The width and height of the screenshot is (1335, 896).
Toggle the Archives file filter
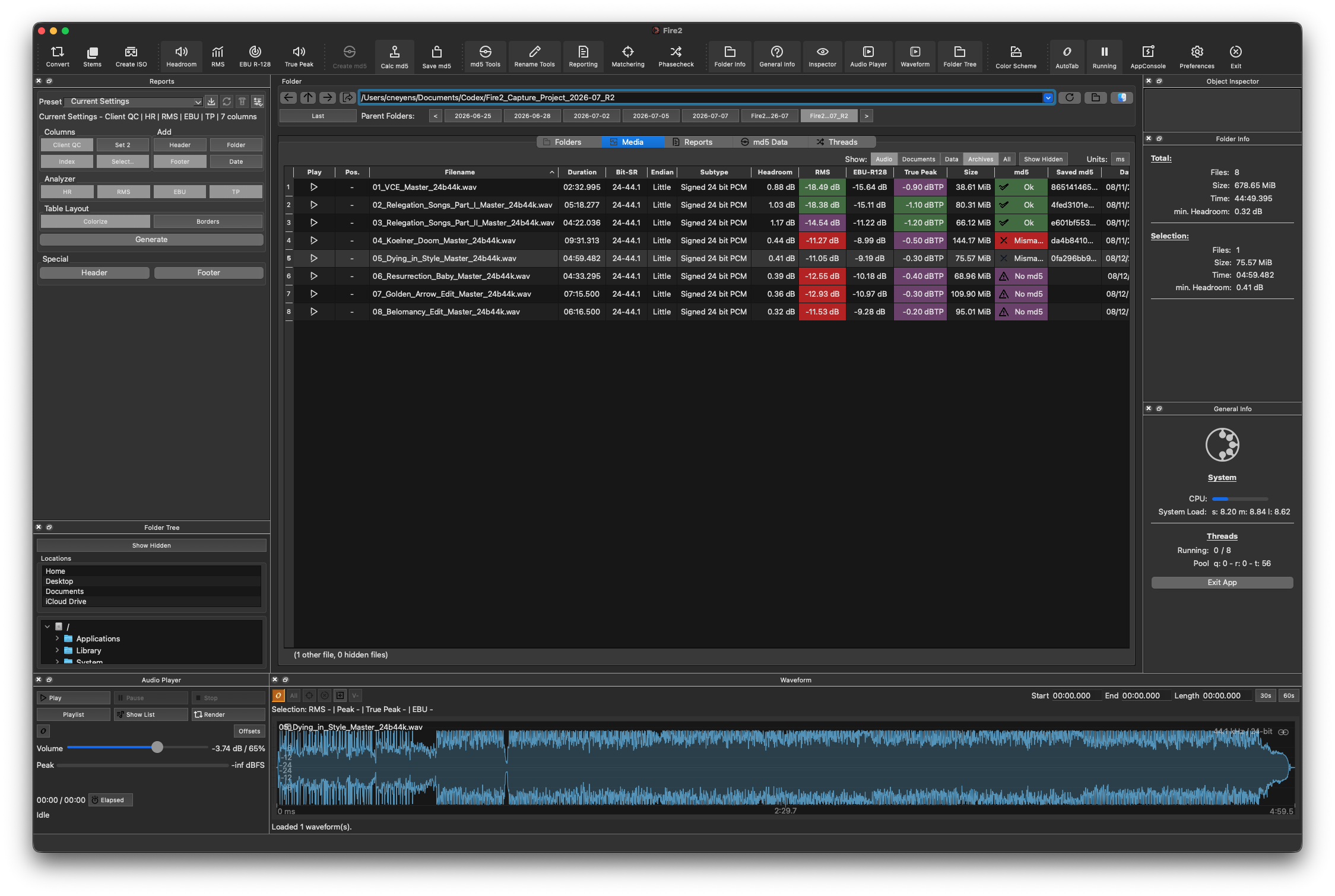coord(980,159)
